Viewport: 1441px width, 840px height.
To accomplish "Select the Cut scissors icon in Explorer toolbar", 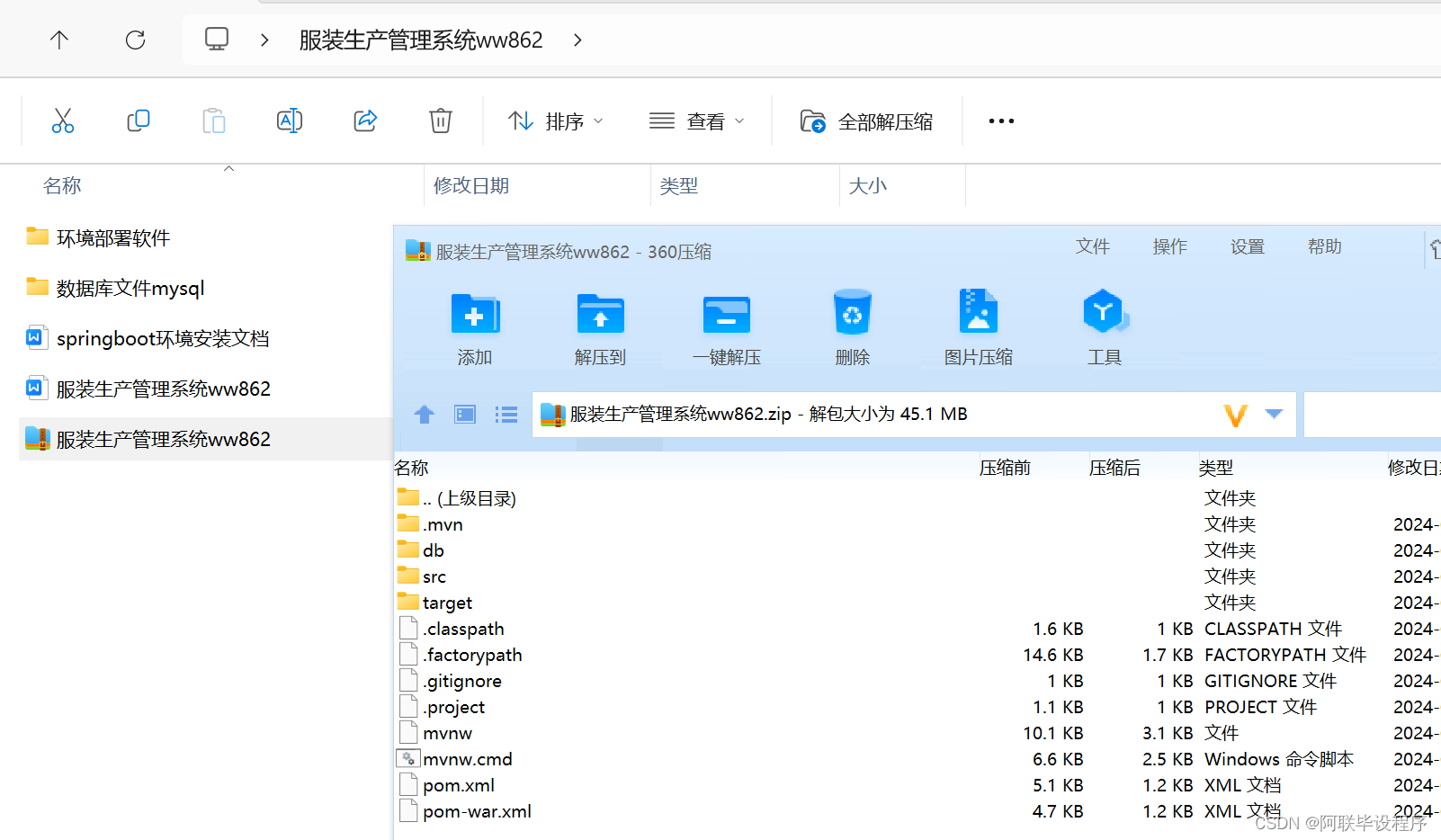I will click(62, 120).
